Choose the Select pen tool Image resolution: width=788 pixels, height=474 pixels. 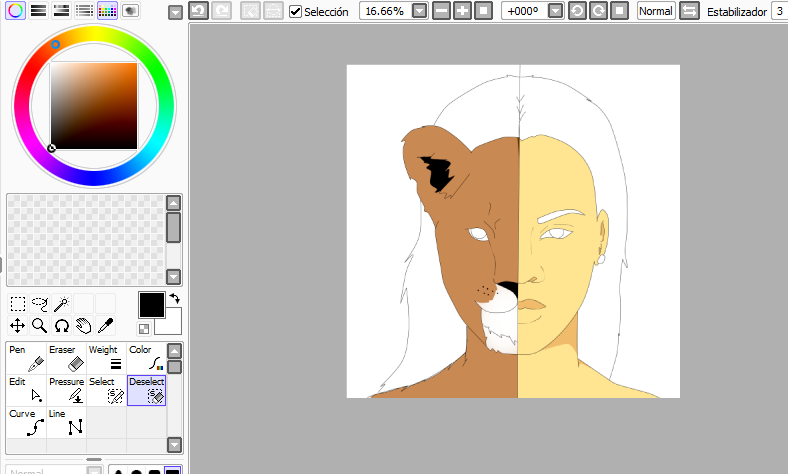pyautogui.click(x=107, y=390)
